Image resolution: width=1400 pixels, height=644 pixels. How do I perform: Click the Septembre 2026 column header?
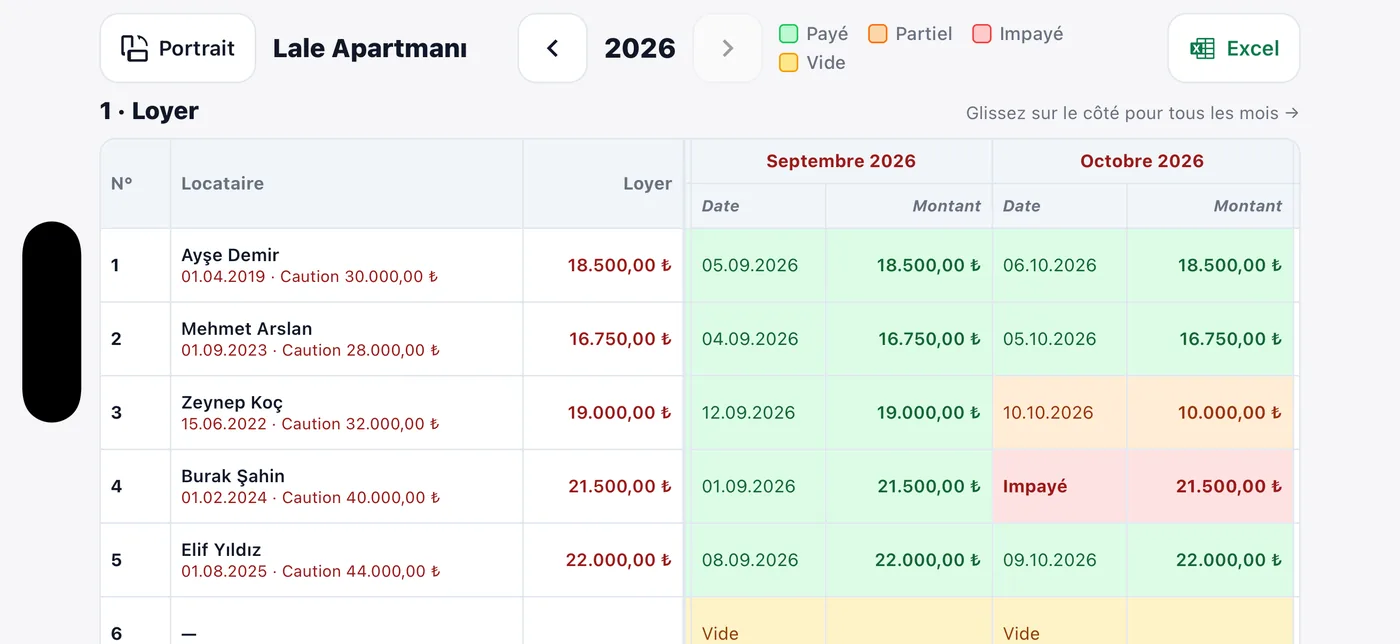841,161
